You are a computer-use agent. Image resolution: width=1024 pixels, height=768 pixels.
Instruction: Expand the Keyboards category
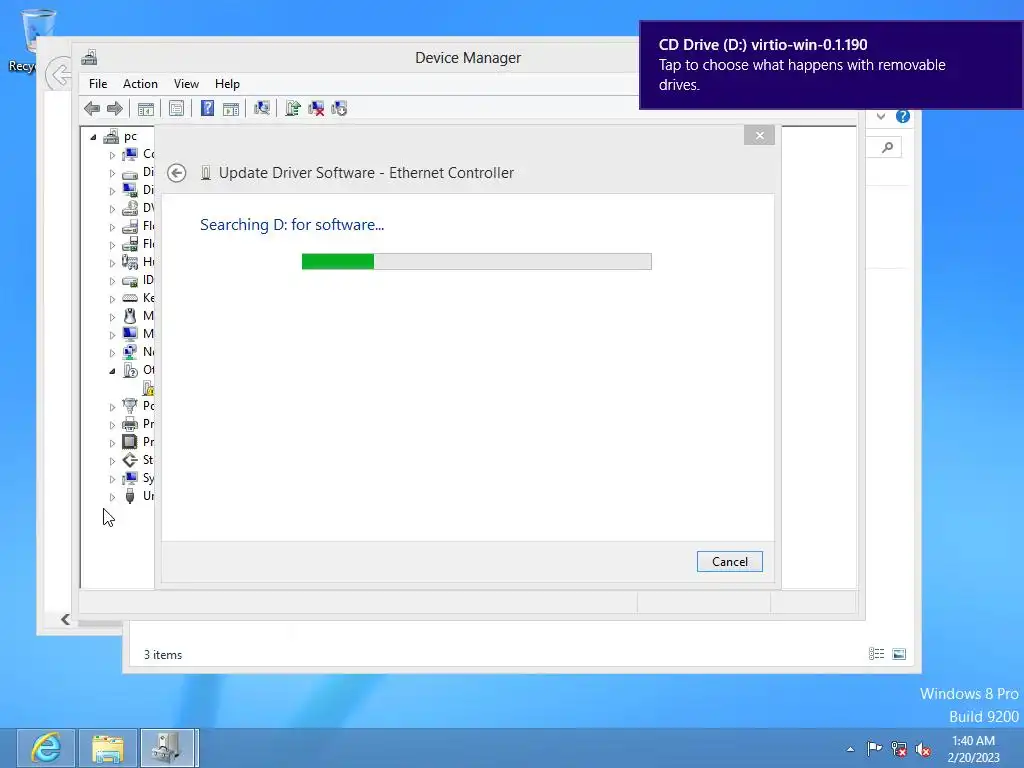point(112,299)
